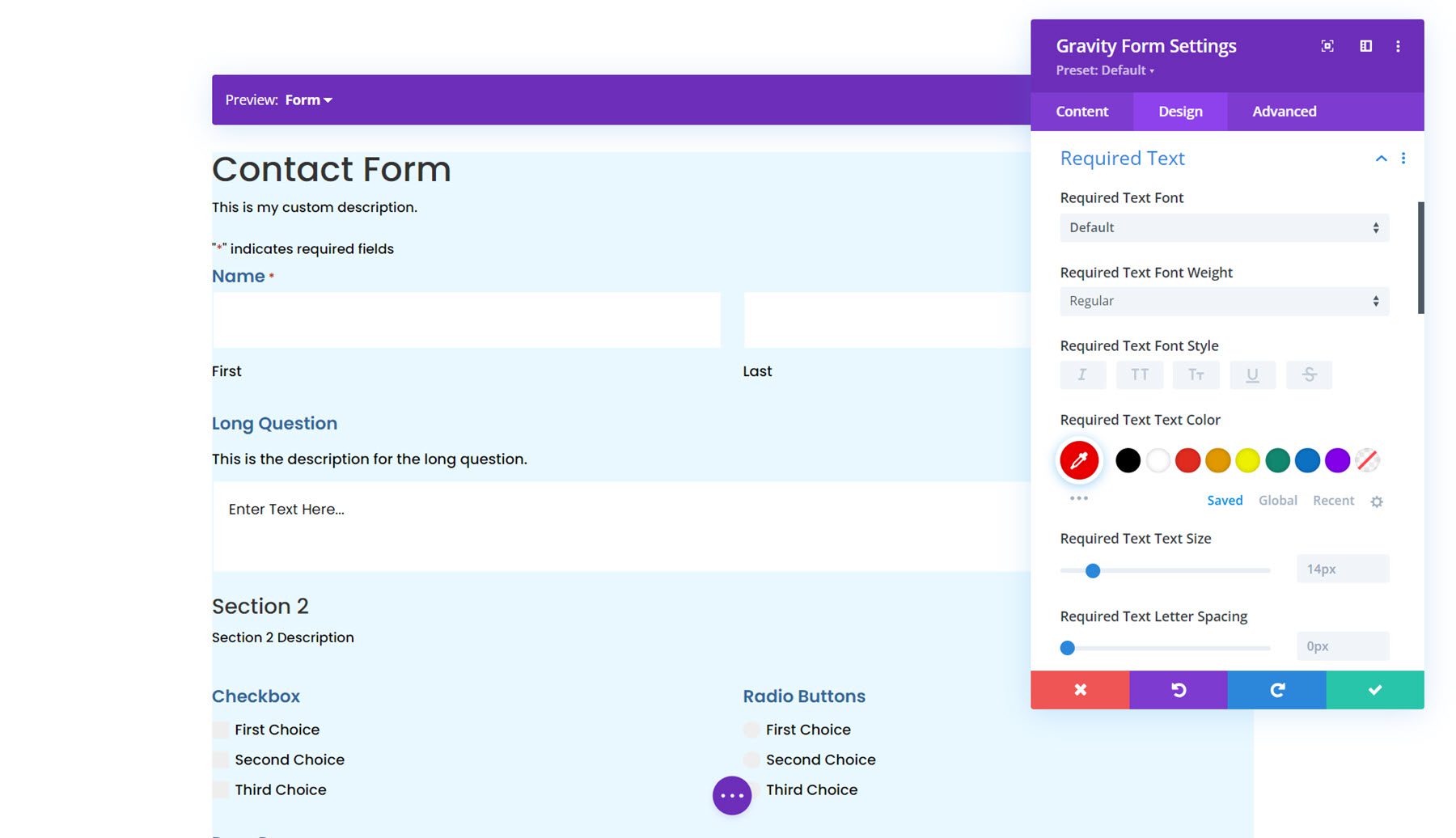Open the Font Weight dropdown showing Regular
1456x838 pixels.
coord(1223,300)
